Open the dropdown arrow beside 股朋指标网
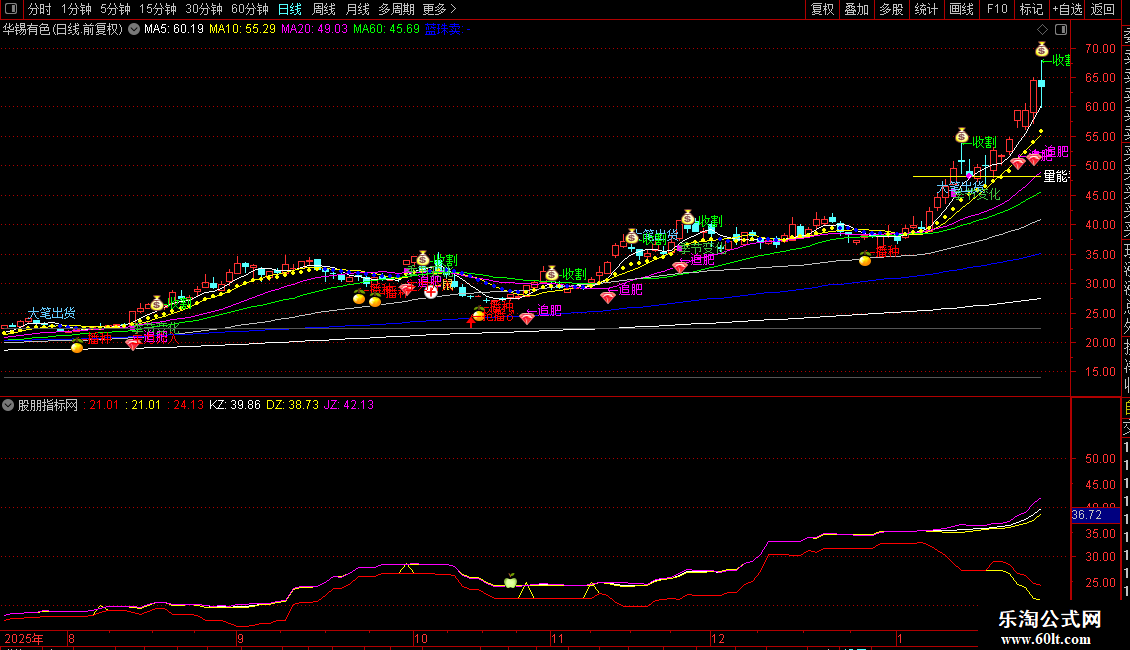Screen dimensions: 1130x650 pos(8,405)
